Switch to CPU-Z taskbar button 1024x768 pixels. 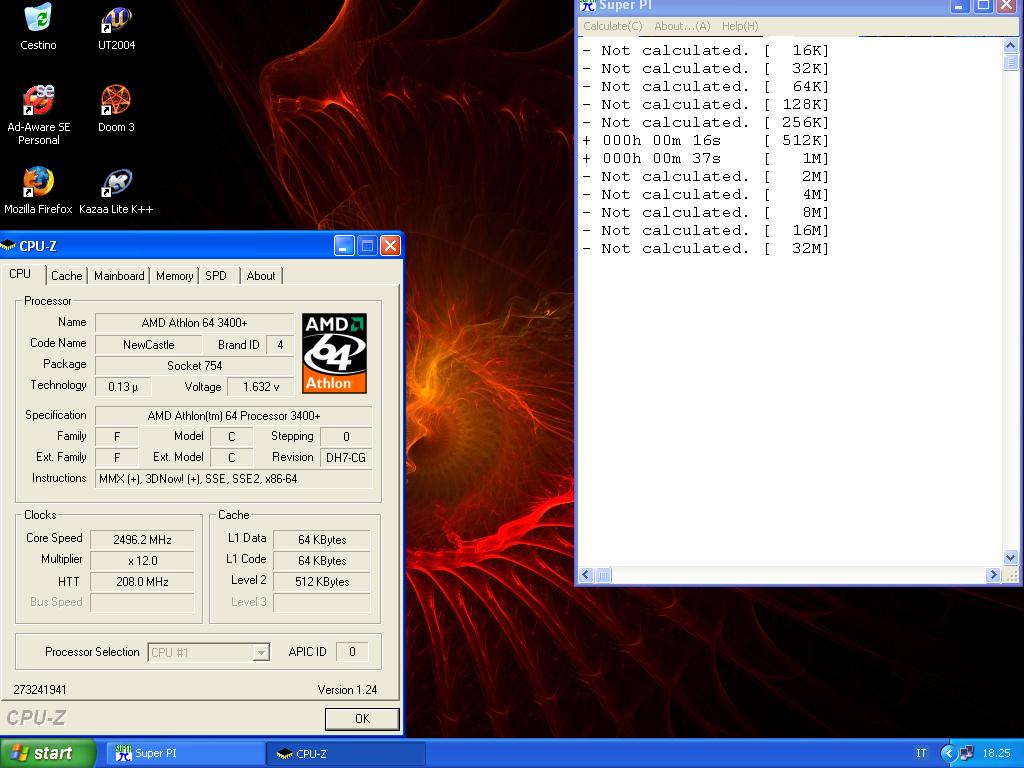[346, 753]
